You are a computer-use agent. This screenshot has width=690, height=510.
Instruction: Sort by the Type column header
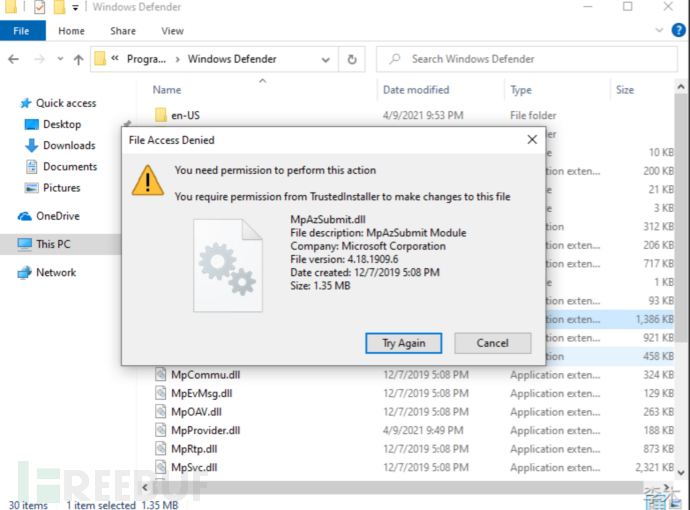point(521,90)
